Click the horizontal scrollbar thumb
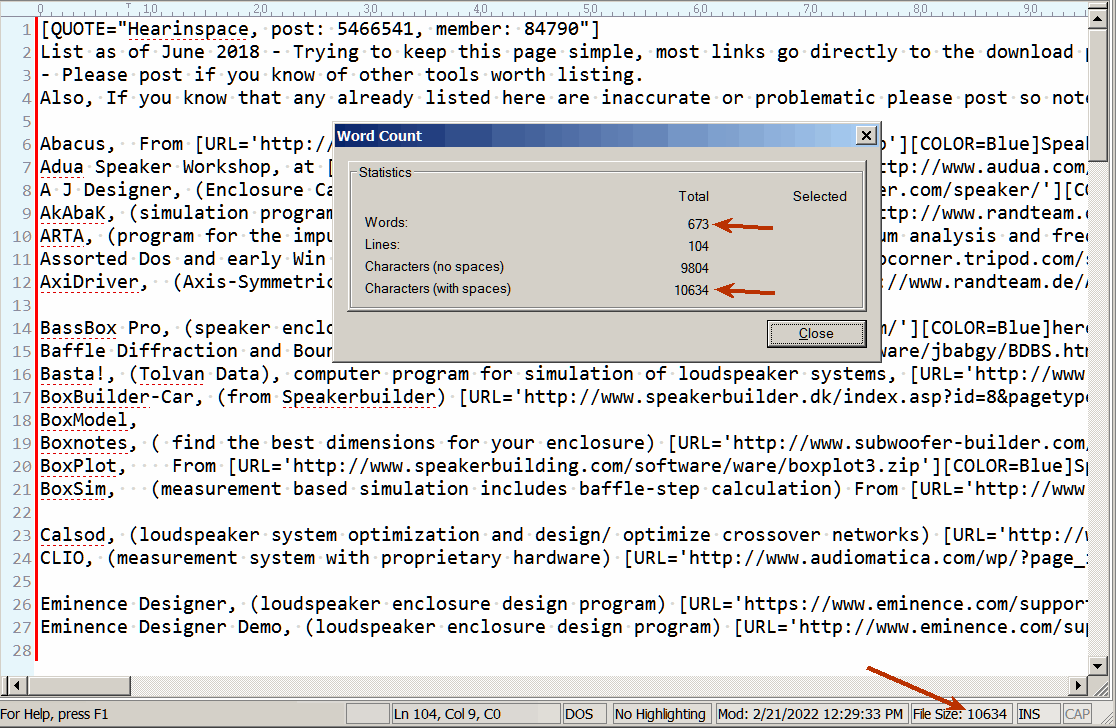Viewport: 1116px width, 728px height. point(78,686)
